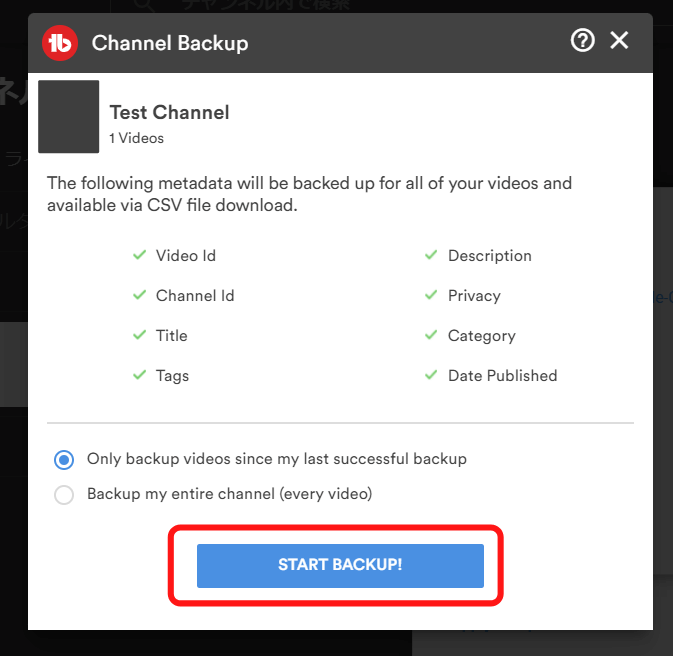Click the Channel Backup dialog title
Screen dimensions: 673x656
[x=170, y=43]
